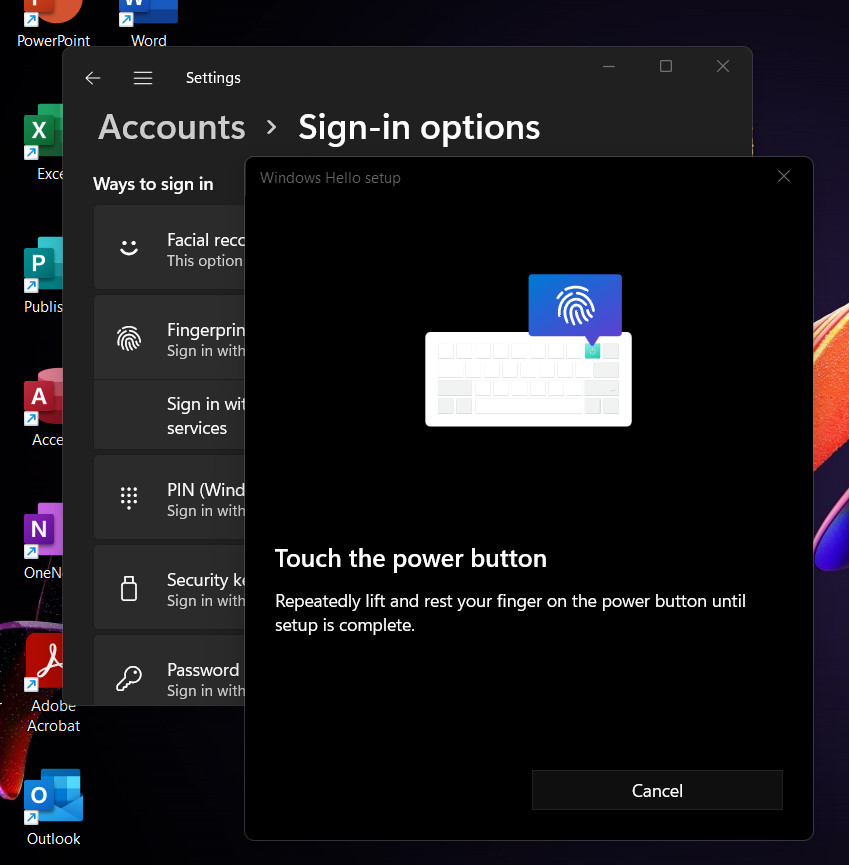The image size is (849, 865).
Task: Go to Accounts breadcrumb link
Action: coord(172,128)
